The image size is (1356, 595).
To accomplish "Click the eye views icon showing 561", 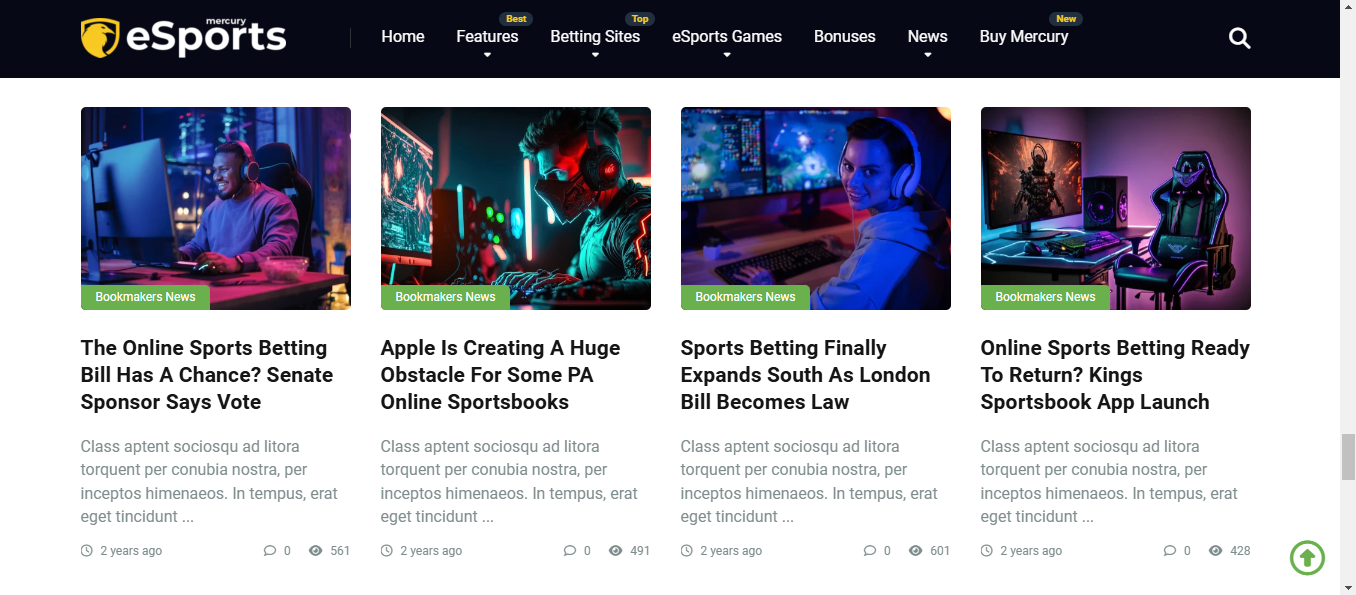I will 316,551.
